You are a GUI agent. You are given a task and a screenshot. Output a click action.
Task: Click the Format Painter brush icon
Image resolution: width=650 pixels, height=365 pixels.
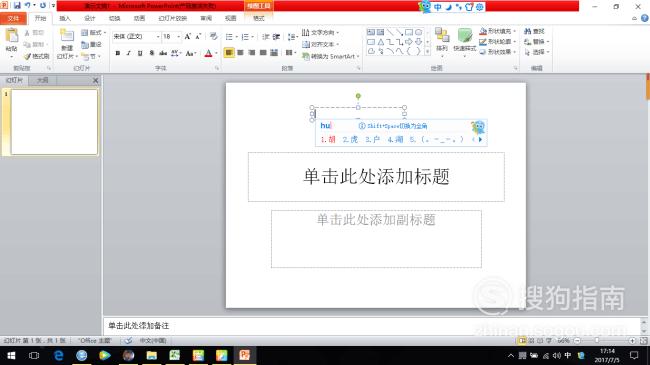point(28,56)
